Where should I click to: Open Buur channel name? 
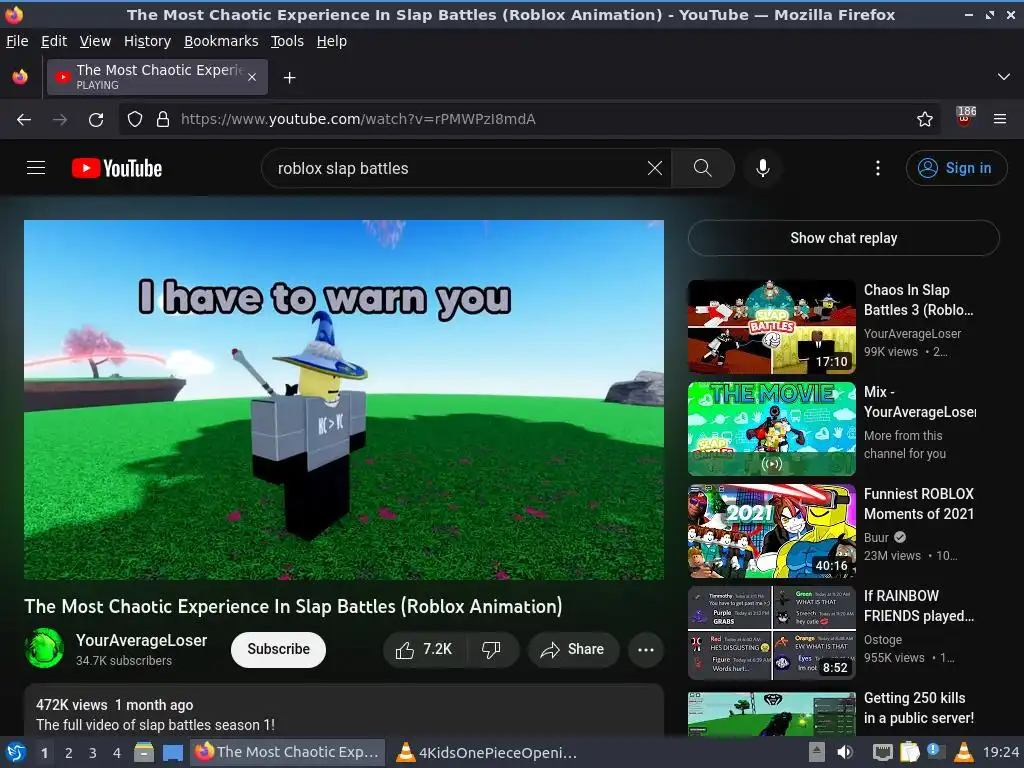pos(876,537)
